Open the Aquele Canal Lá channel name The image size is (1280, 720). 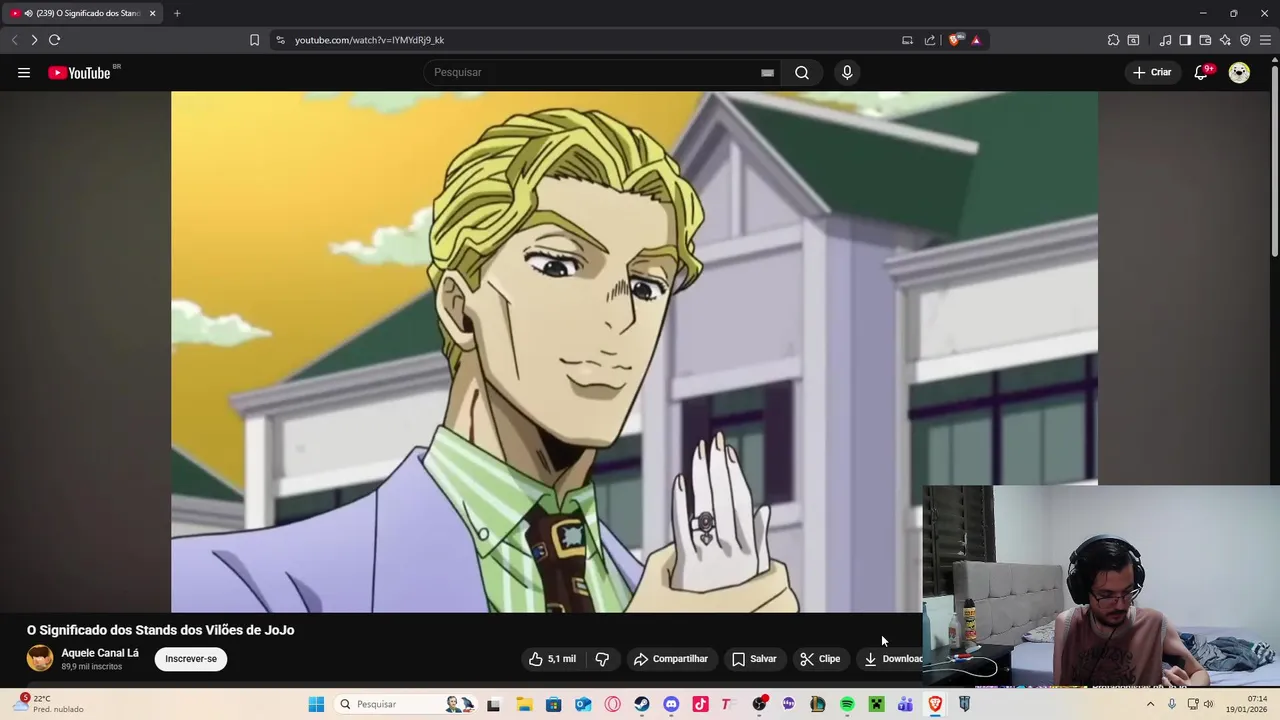pos(100,653)
